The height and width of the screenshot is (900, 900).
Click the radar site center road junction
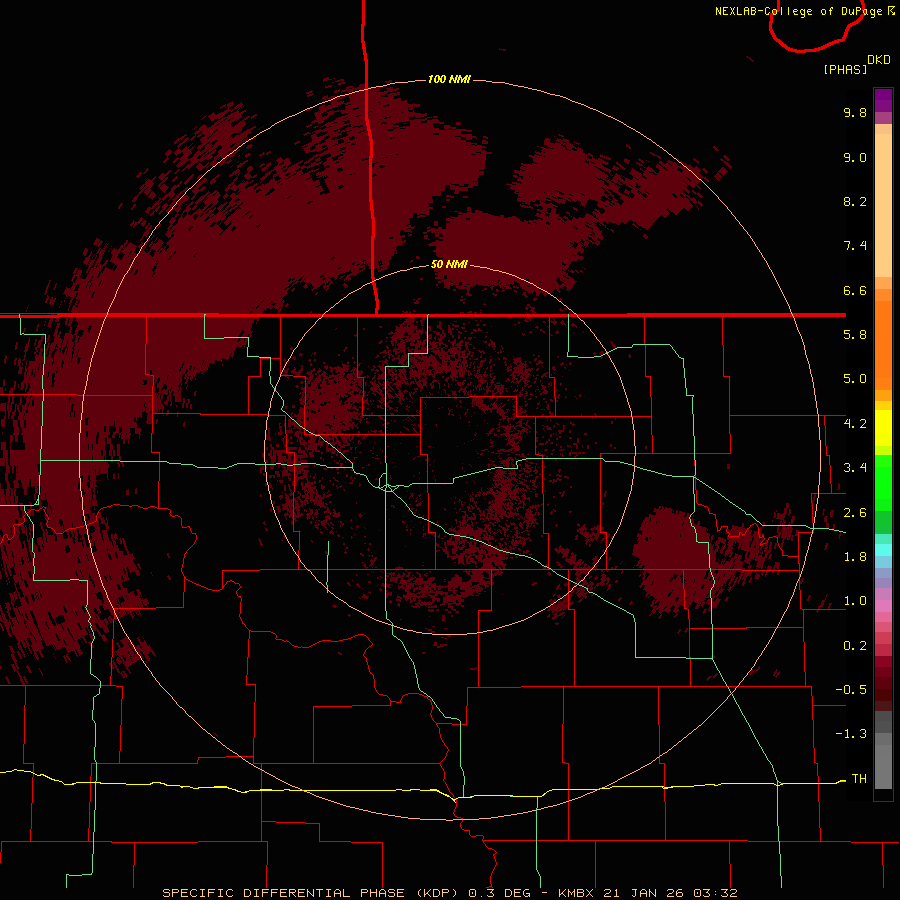coord(388,487)
